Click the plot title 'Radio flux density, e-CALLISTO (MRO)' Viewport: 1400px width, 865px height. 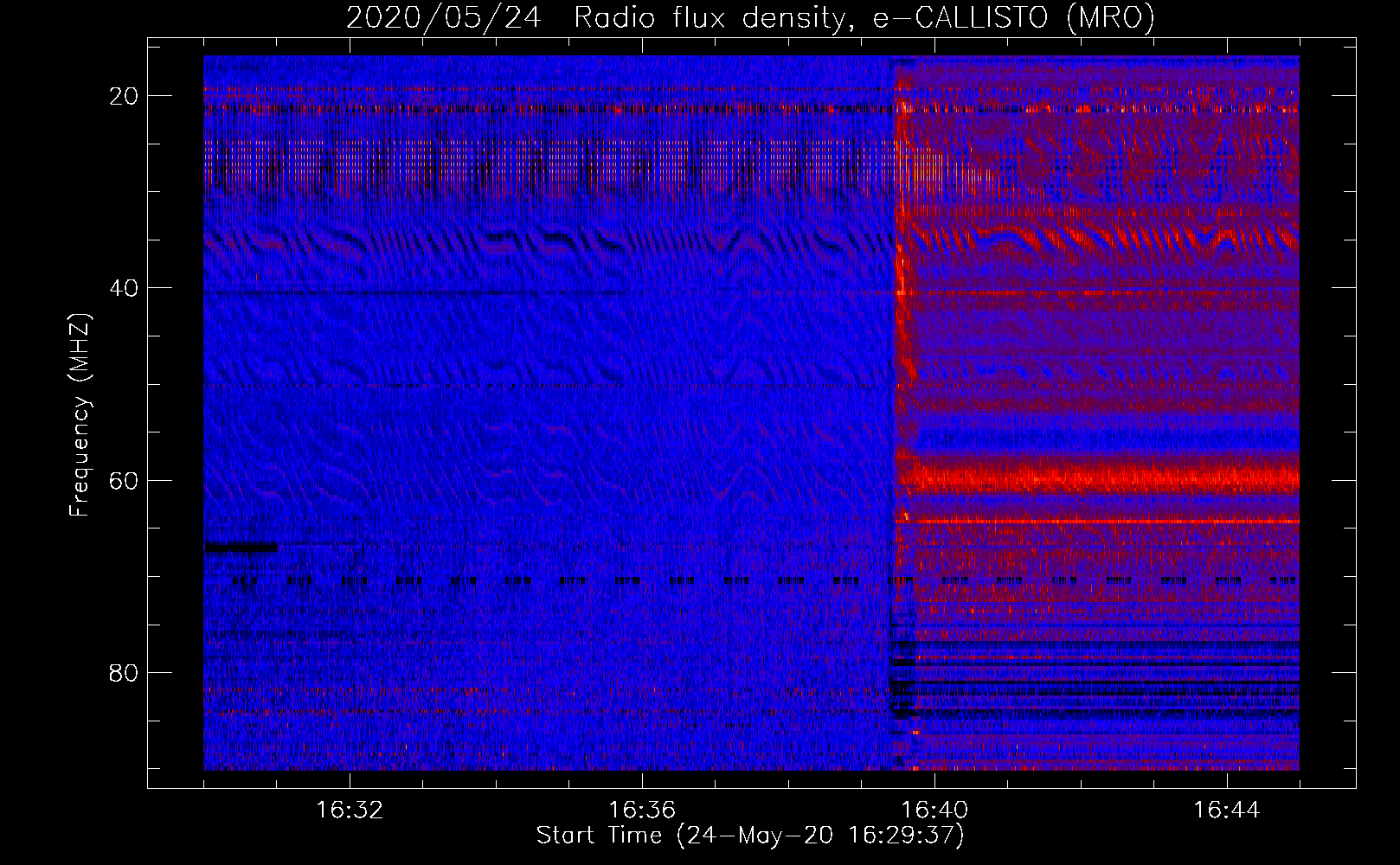(864, 17)
